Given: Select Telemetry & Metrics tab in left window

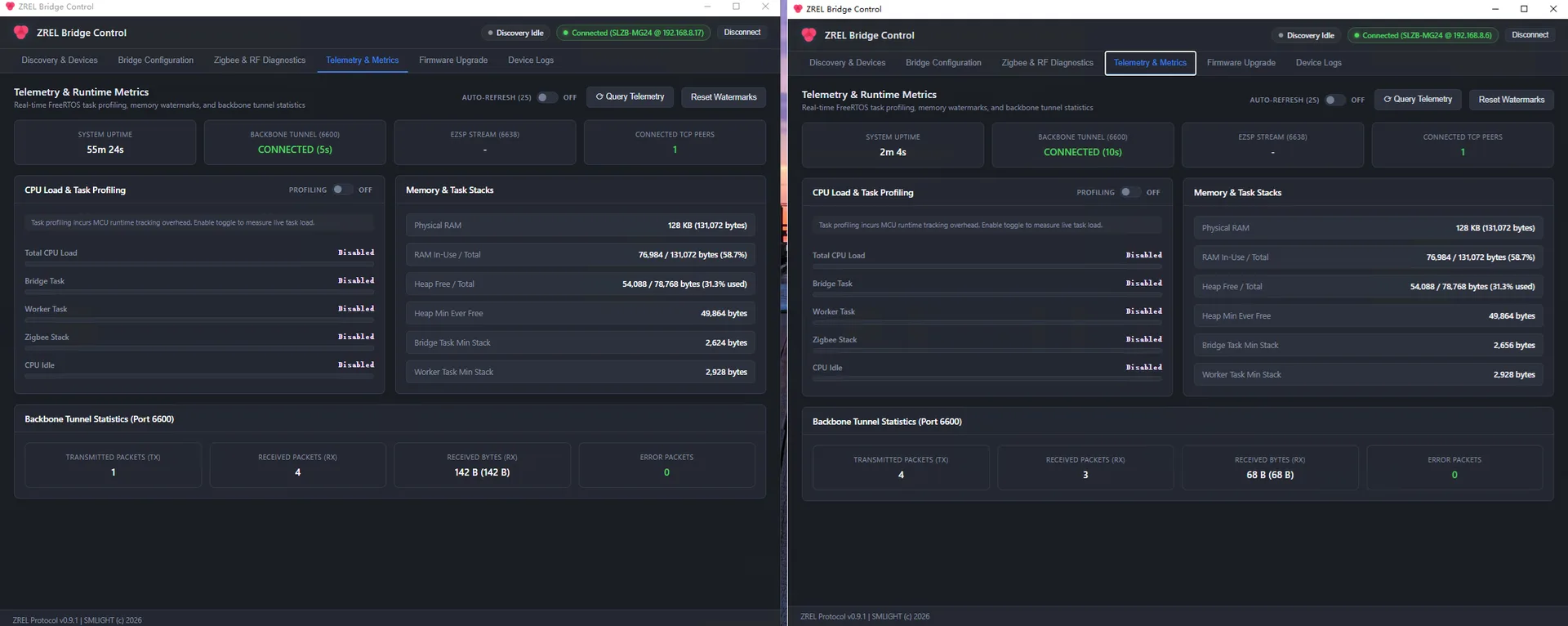Looking at the screenshot, I should tap(363, 60).
